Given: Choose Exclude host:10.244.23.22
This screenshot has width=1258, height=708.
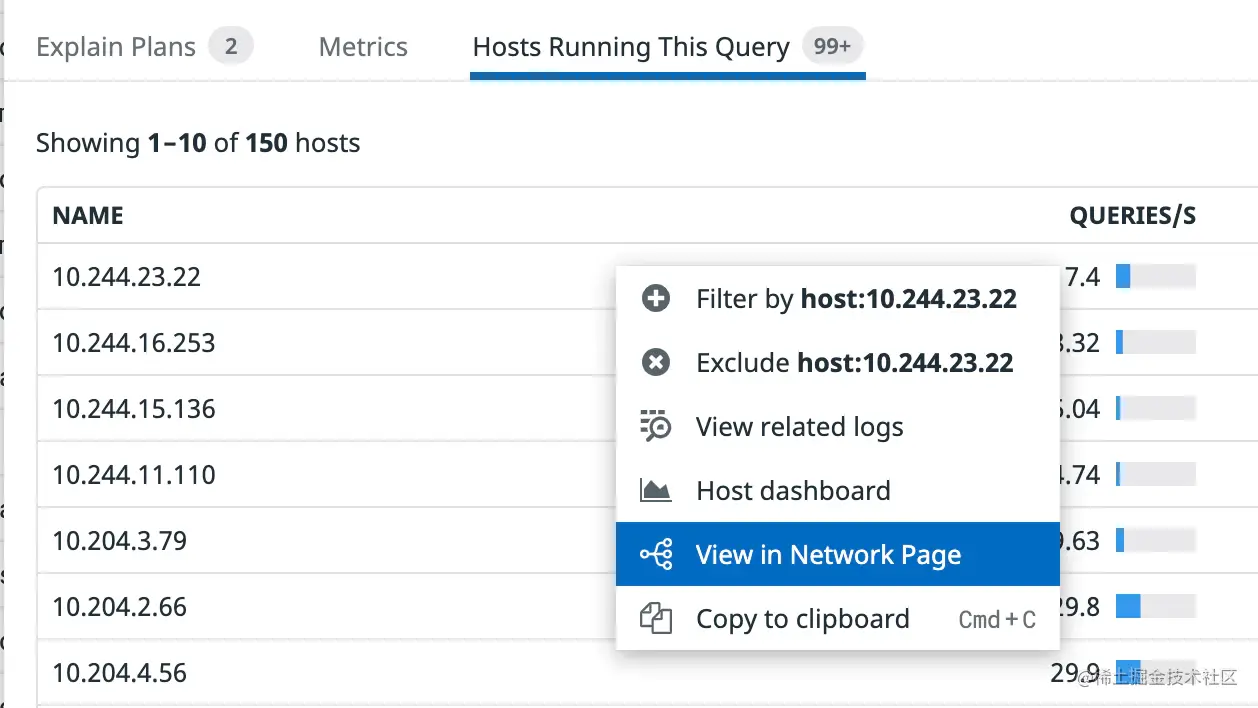Looking at the screenshot, I should [838, 363].
